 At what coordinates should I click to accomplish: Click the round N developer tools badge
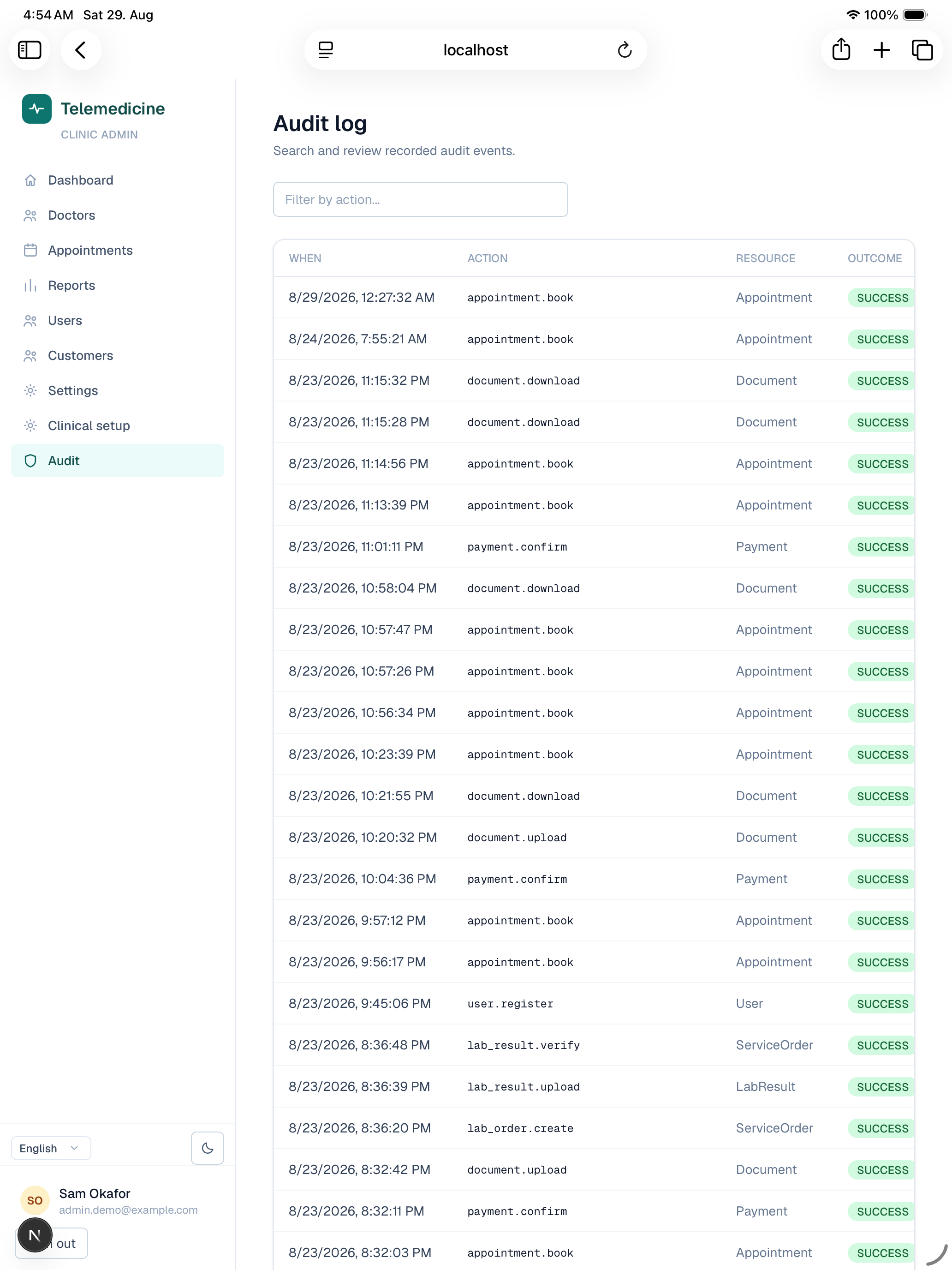click(x=35, y=1235)
